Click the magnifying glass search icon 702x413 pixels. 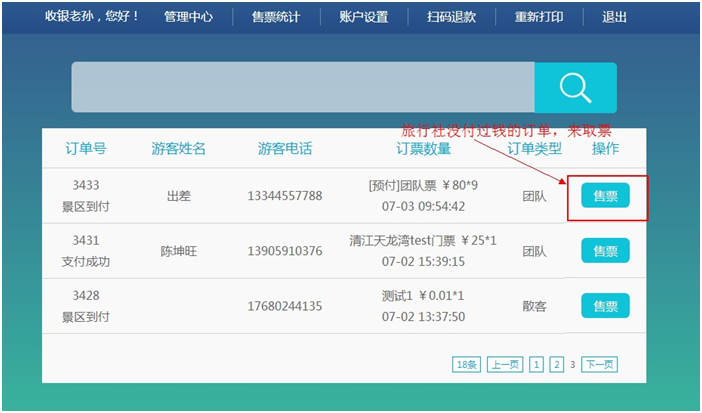point(575,87)
